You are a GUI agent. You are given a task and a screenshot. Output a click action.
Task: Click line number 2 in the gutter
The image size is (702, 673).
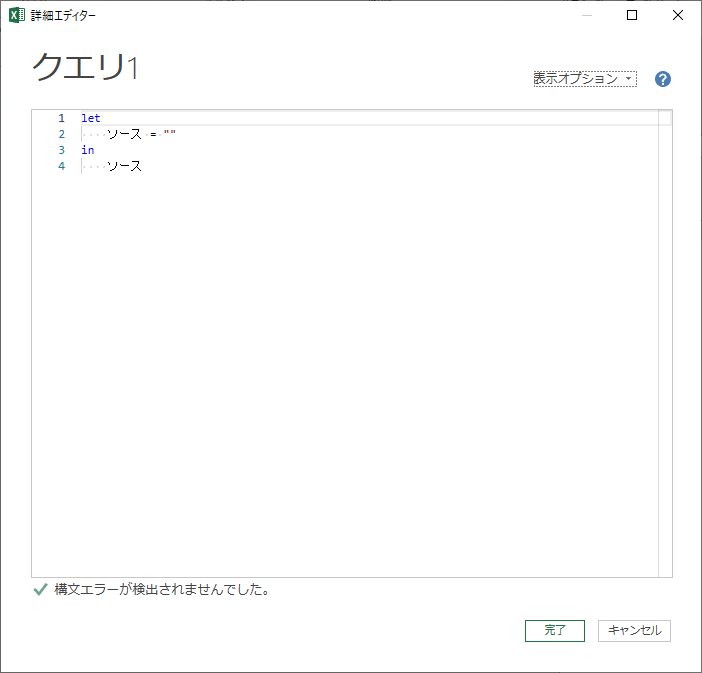tap(61, 134)
